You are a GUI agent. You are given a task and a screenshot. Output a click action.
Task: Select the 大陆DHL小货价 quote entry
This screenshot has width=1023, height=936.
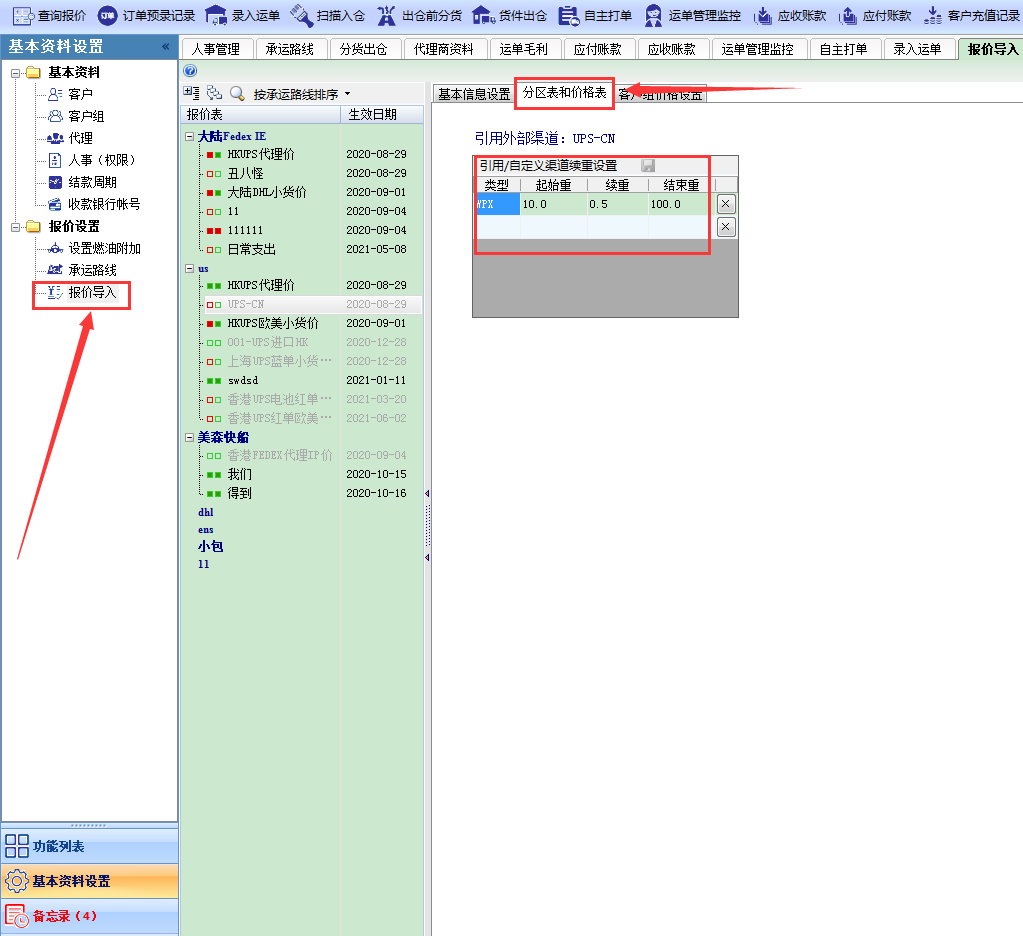click(266, 192)
